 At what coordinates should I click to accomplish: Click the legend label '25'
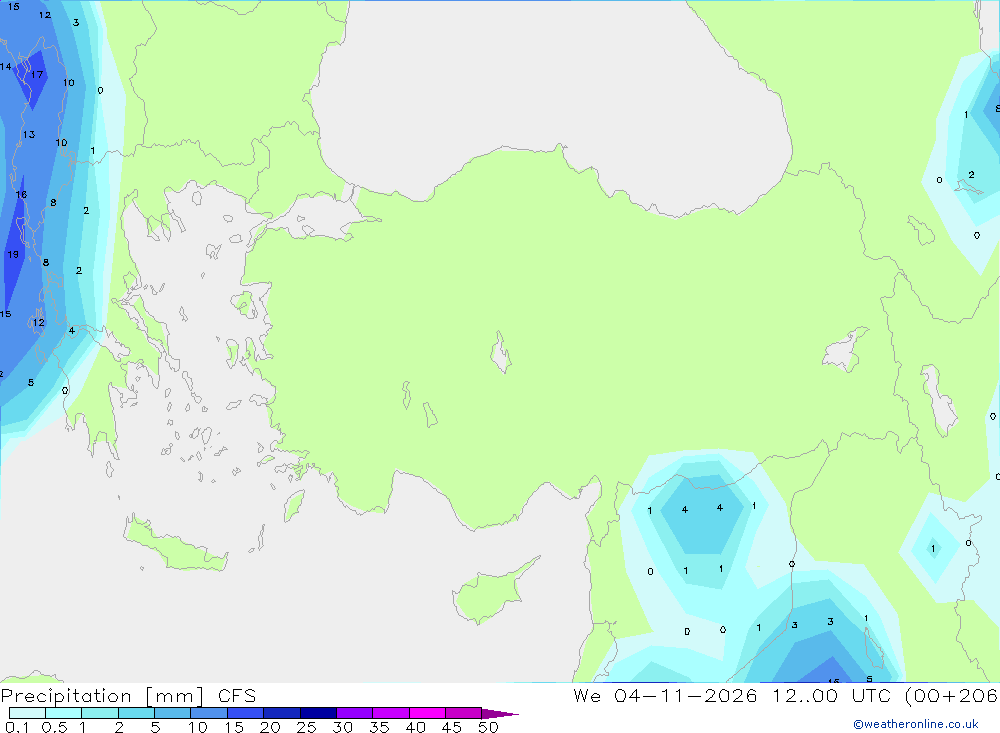(x=306, y=727)
